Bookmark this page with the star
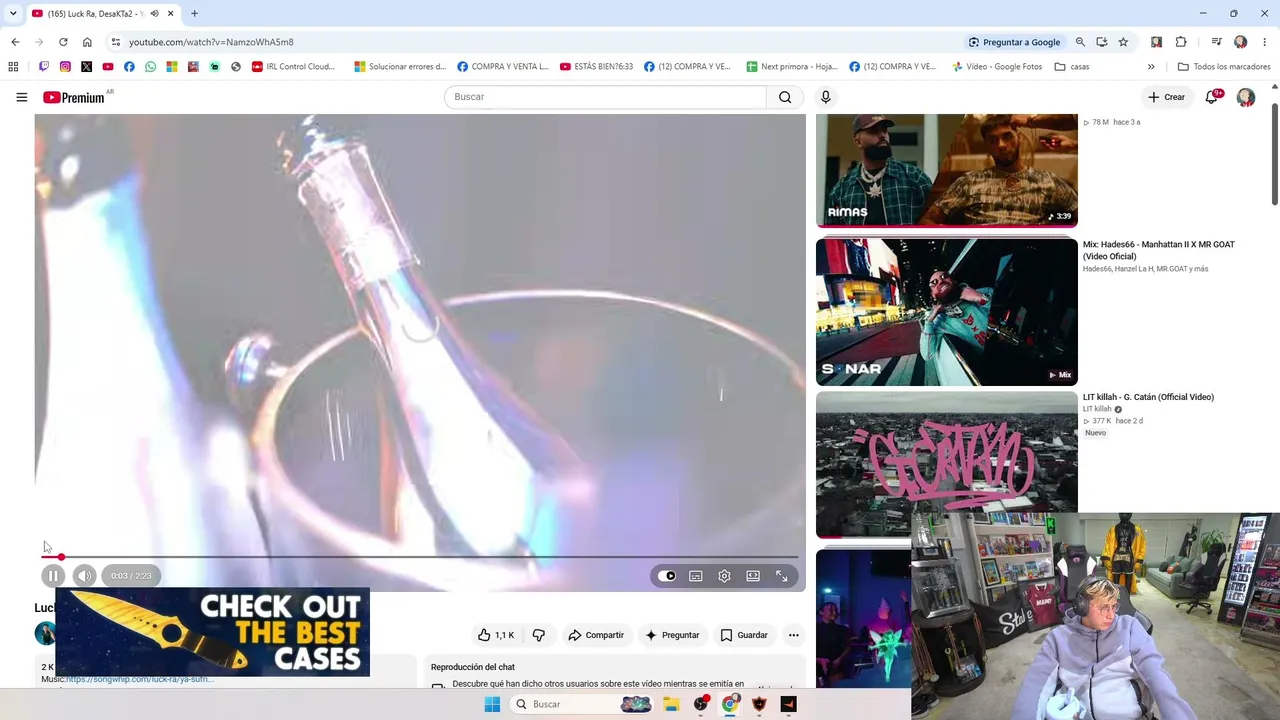The width and height of the screenshot is (1280, 720). pos(1123,42)
